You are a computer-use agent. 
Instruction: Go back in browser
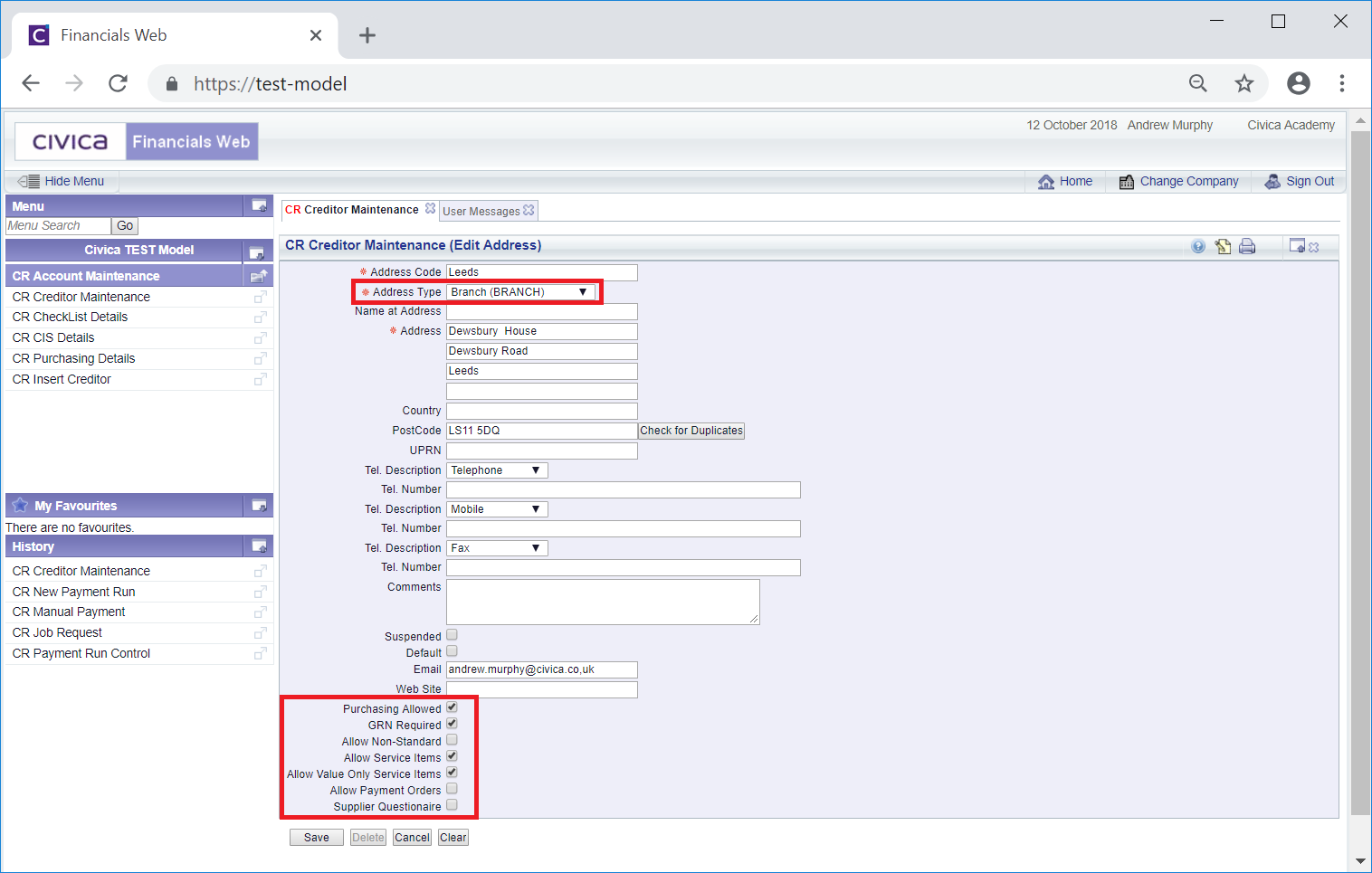[31, 83]
